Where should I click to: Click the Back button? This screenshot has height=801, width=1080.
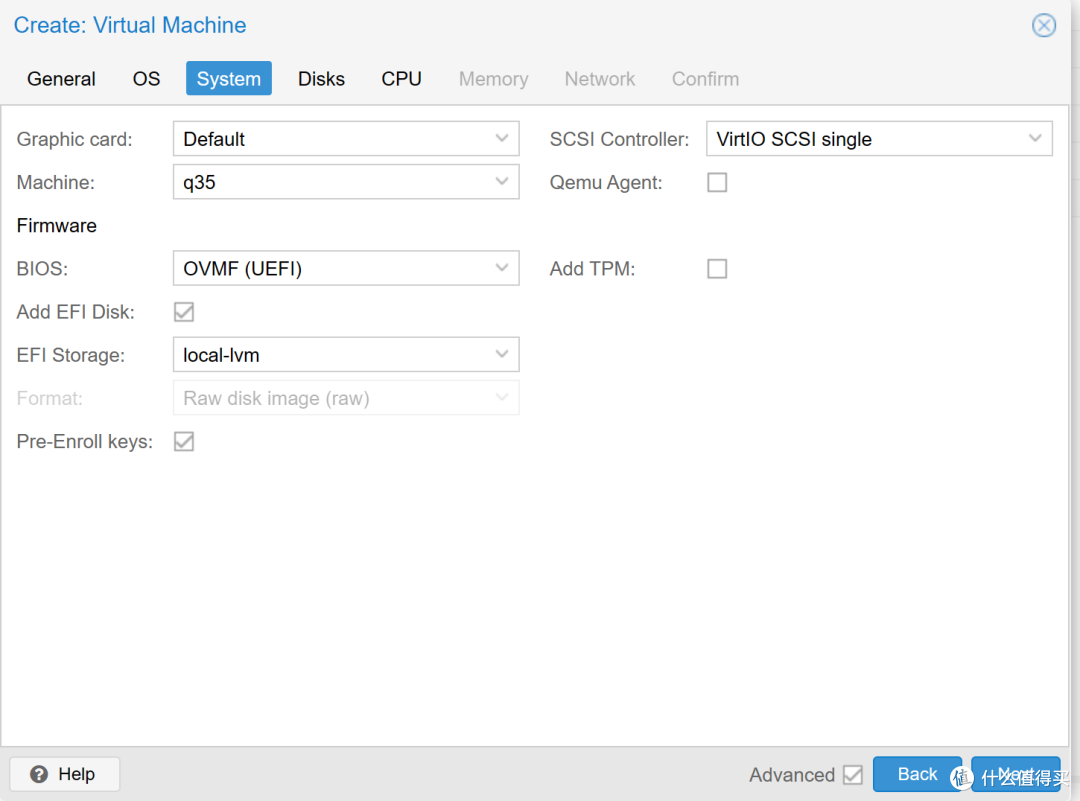coord(917,774)
